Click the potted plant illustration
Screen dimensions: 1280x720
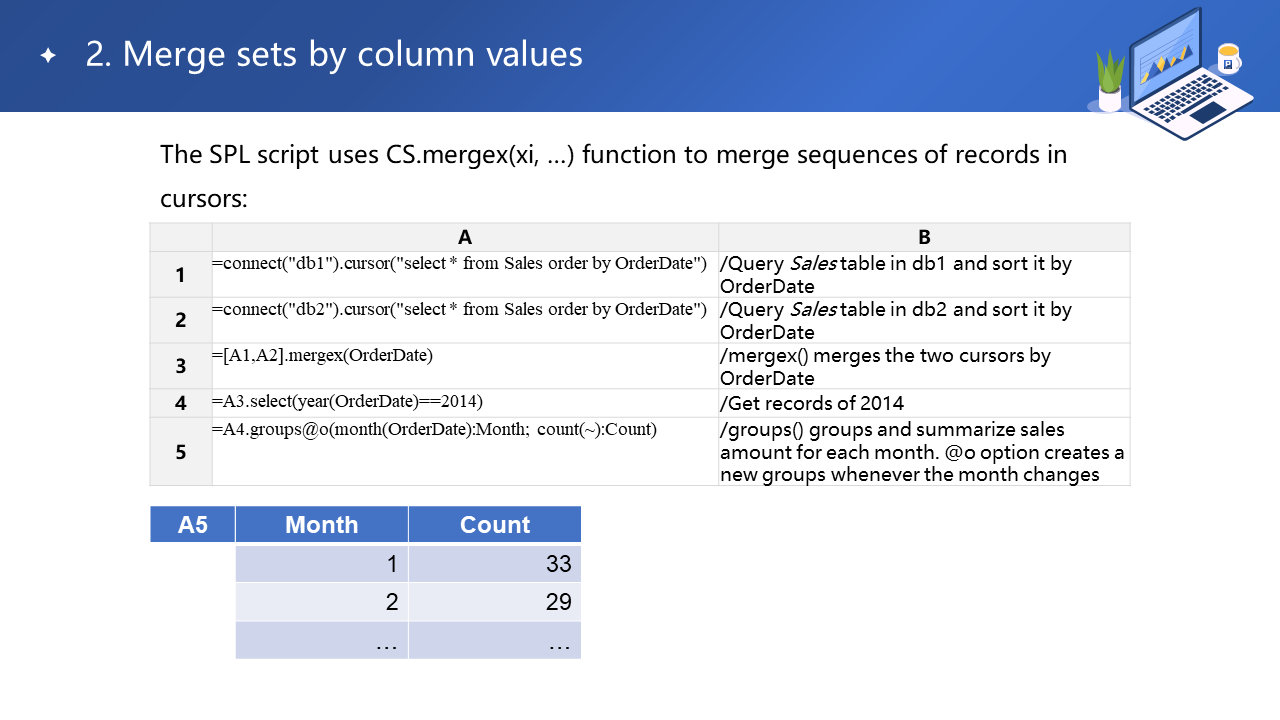pos(1110,82)
